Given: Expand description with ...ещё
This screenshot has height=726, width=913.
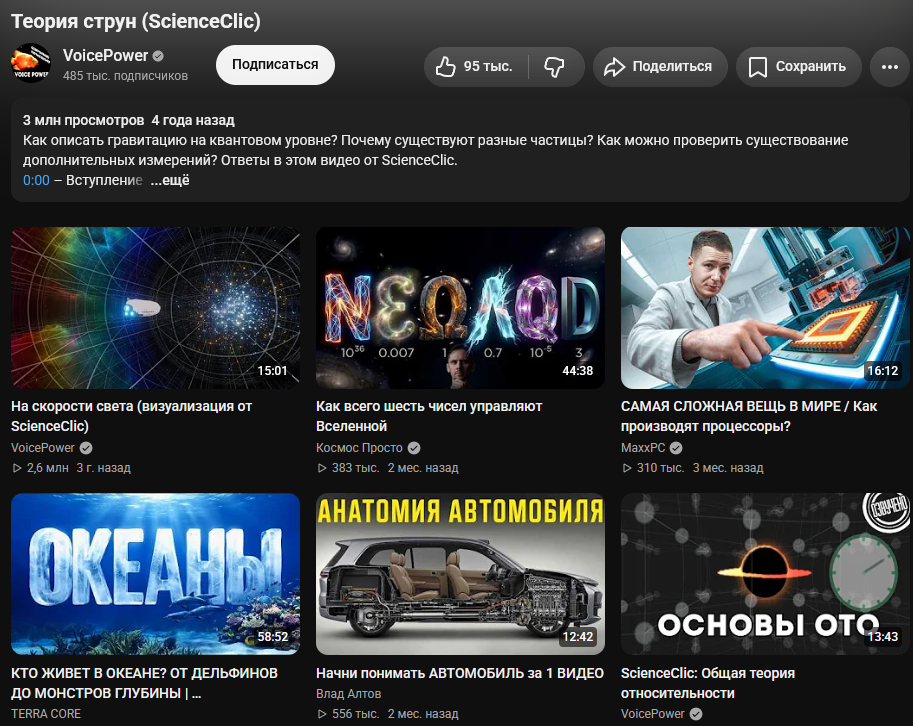Looking at the screenshot, I should coord(170,180).
